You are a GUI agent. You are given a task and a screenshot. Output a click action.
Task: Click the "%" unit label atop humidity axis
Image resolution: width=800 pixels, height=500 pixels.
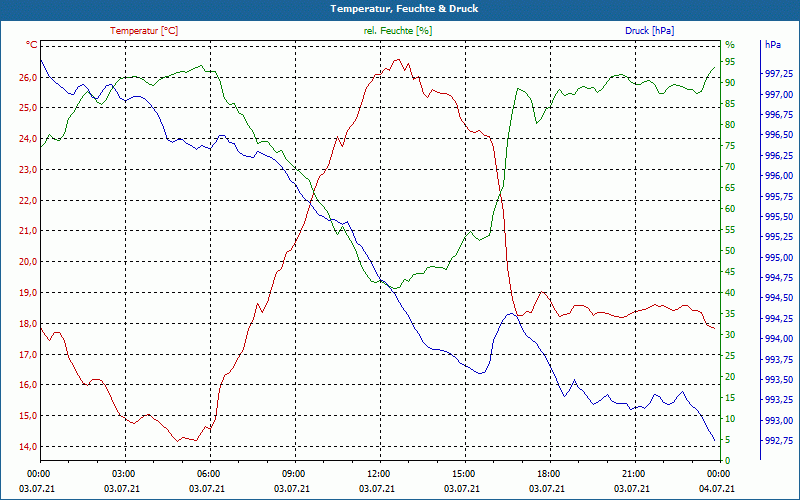coord(730,45)
